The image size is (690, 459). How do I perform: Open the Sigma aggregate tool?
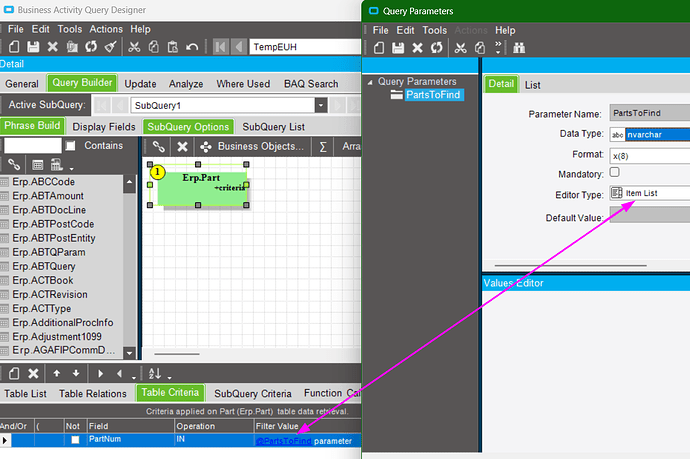[x=323, y=147]
